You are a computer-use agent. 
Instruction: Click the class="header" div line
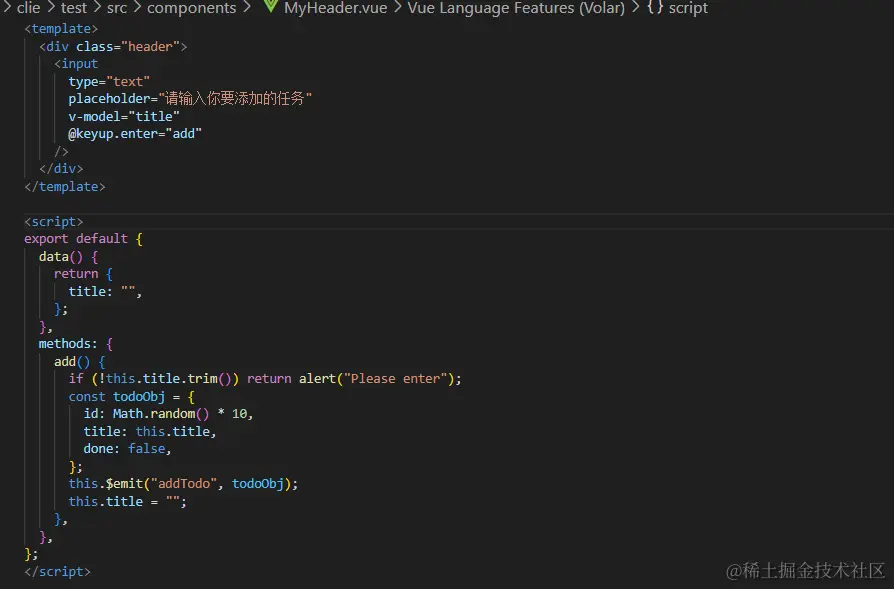pyautogui.click(x=113, y=46)
